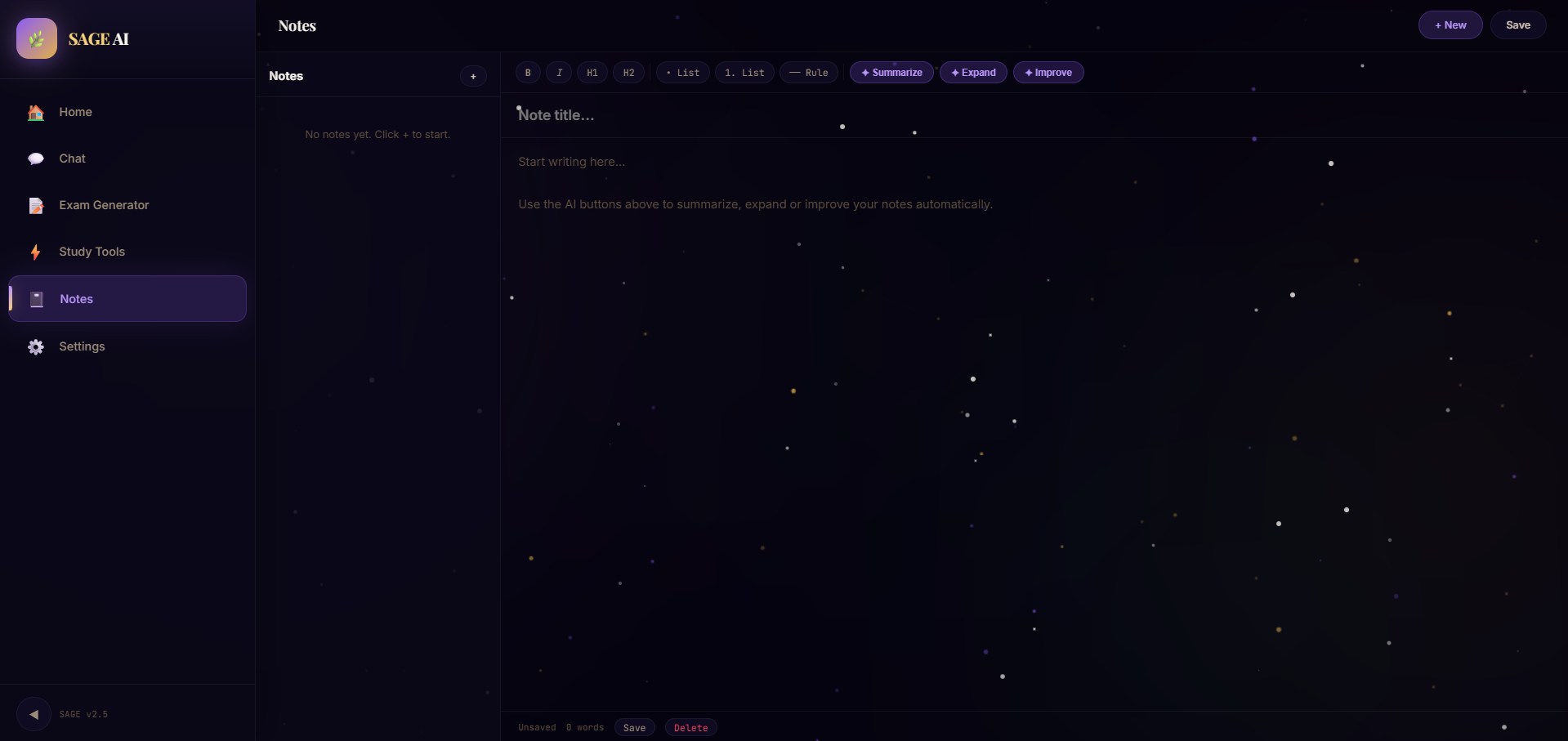Open the Study Tools page

[127, 252]
